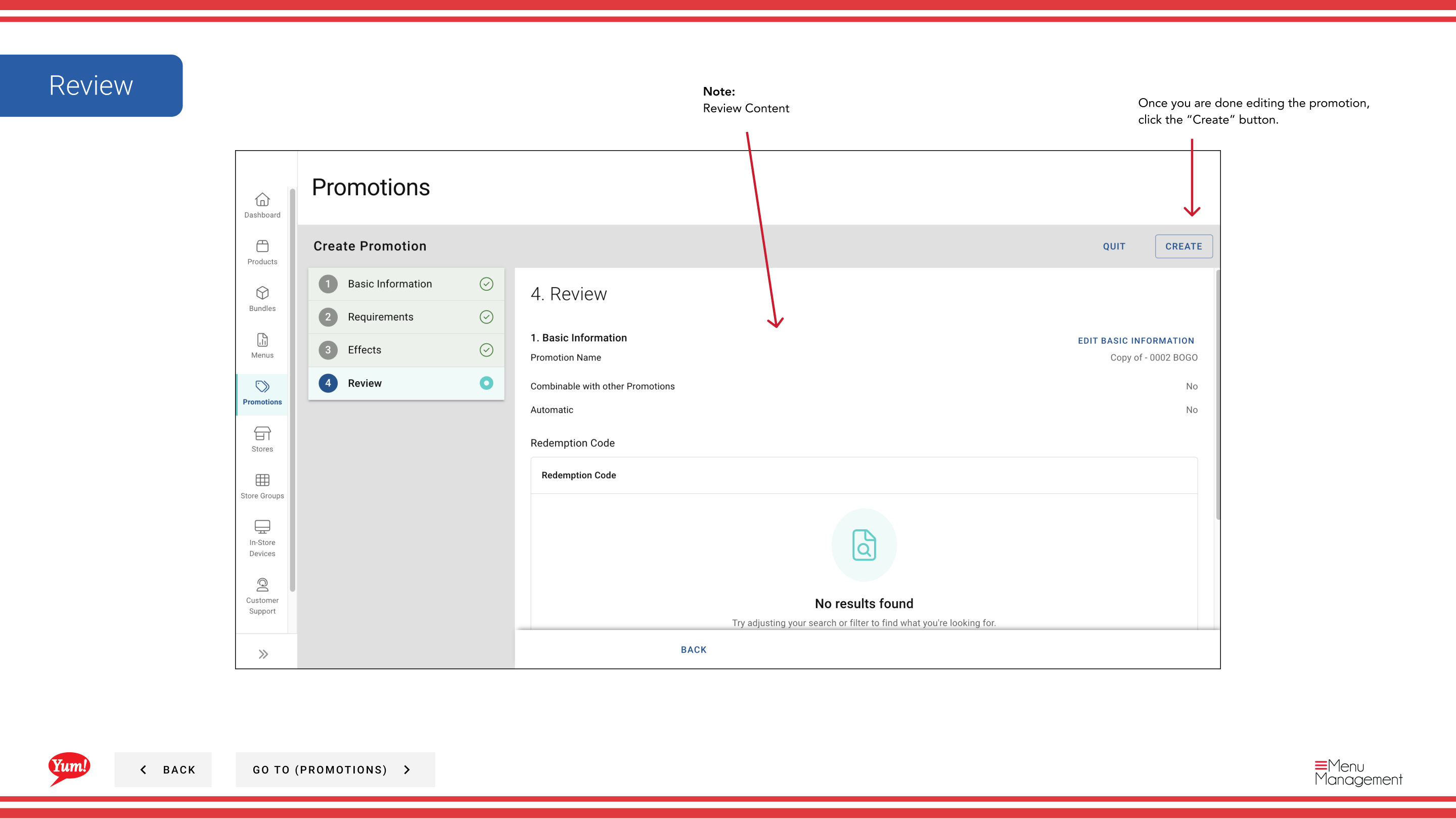Image resolution: width=1456 pixels, height=819 pixels.
Task: Click step number 2 circle
Action: tap(328, 316)
